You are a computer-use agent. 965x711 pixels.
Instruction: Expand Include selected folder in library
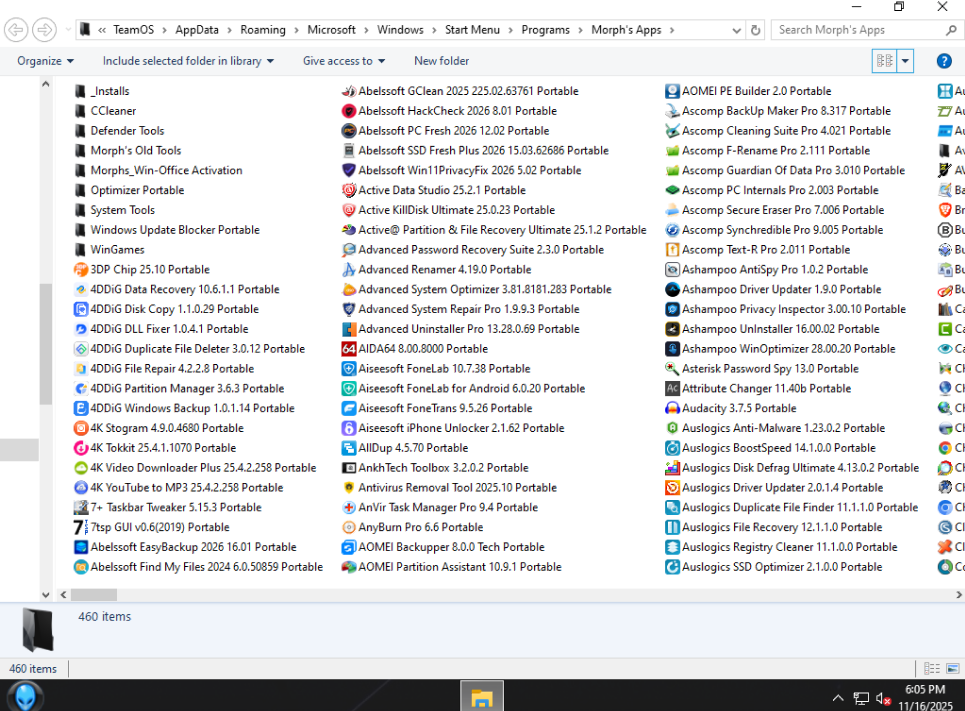pos(188,61)
